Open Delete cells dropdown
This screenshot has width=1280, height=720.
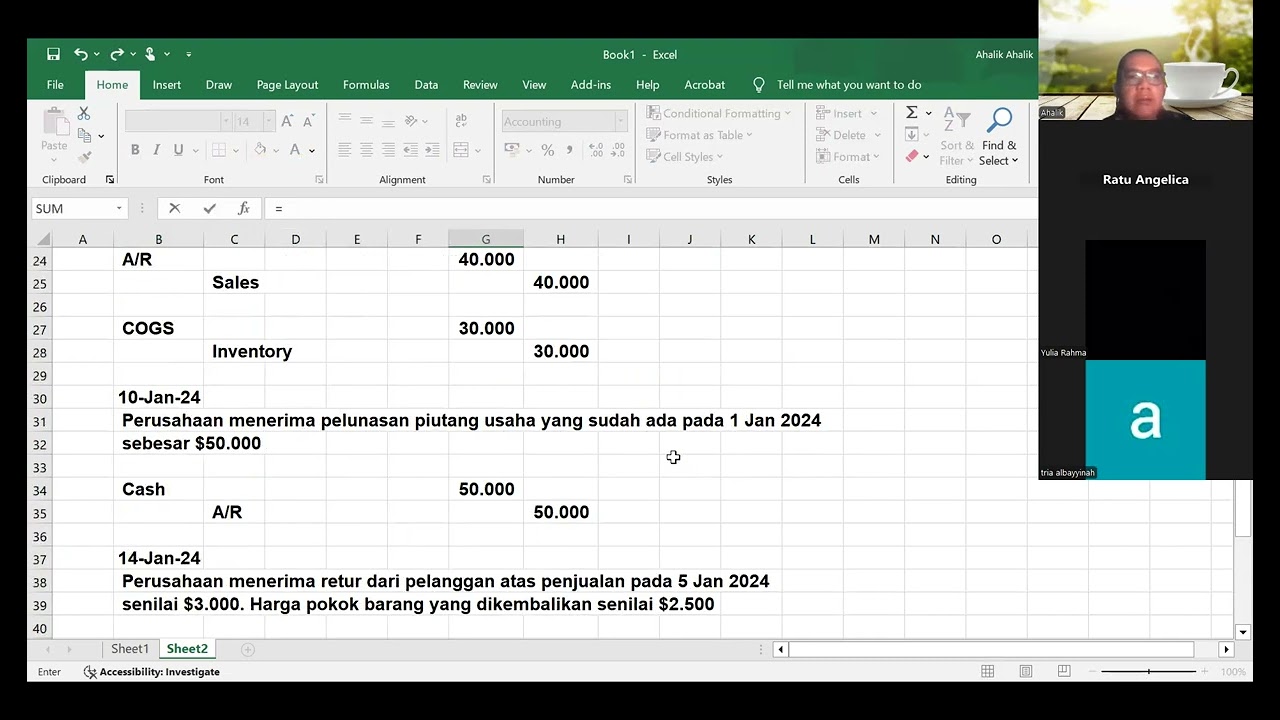848,135
